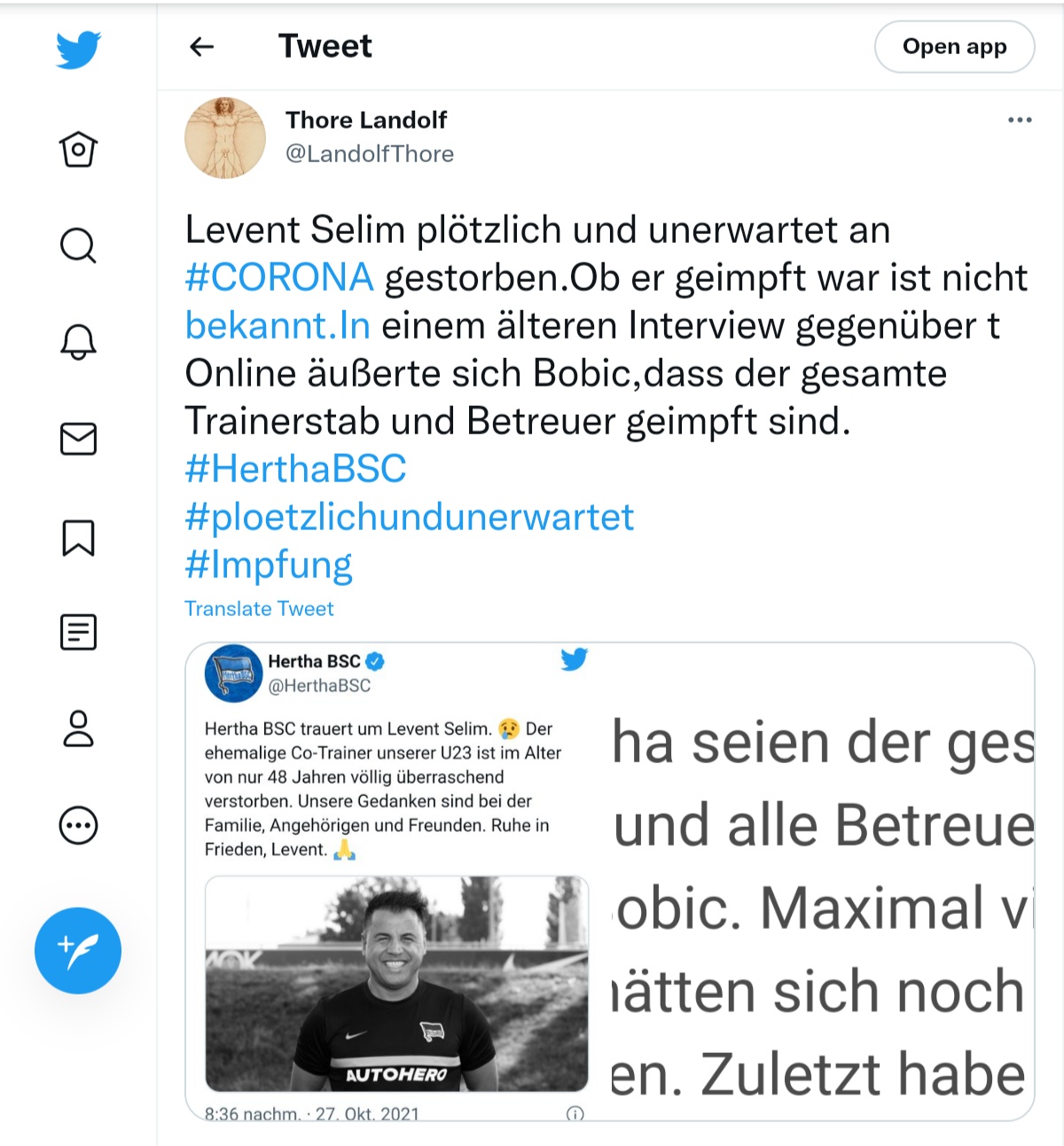Open the Home feed icon

coord(78,149)
